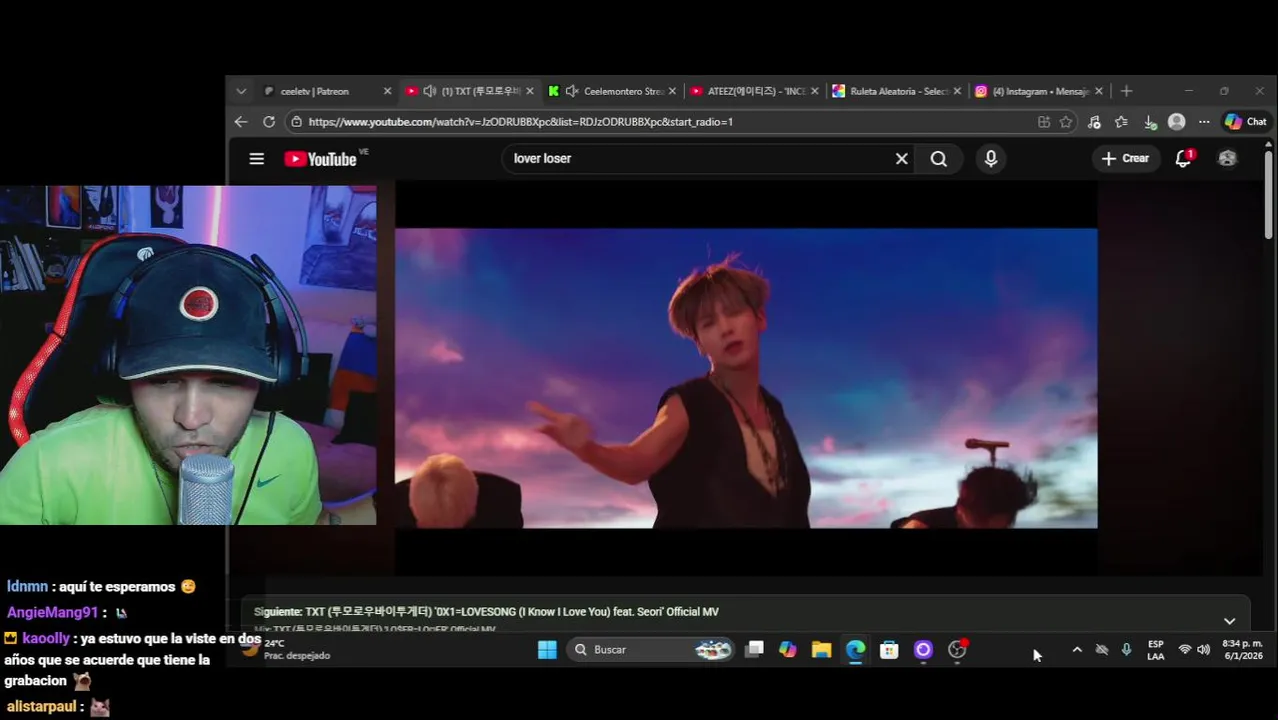The height and width of the screenshot is (720, 1278).
Task: Open File Explorer from taskbar
Action: [x=822, y=650]
